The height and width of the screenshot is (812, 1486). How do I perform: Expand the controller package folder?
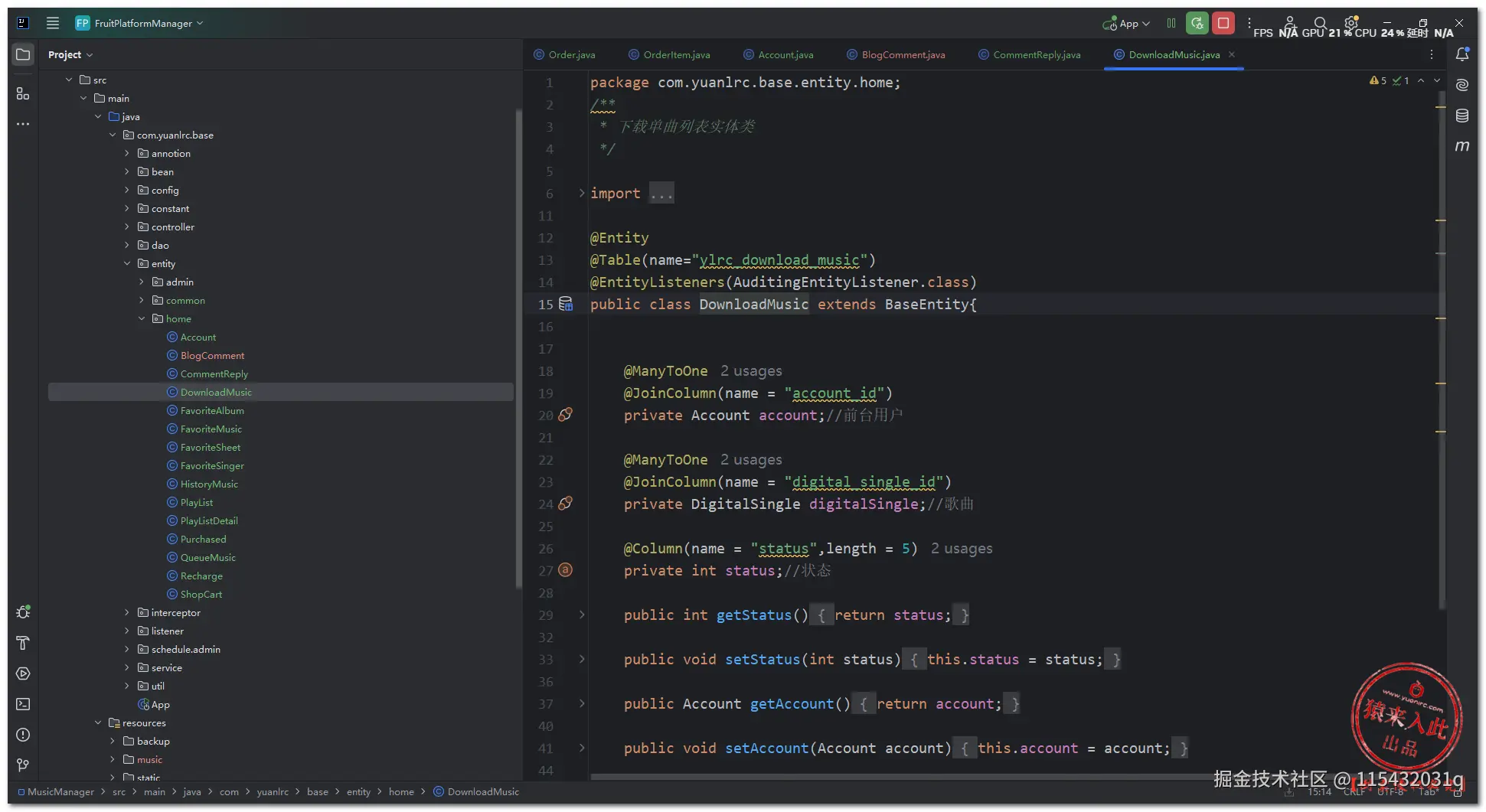[127, 227]
